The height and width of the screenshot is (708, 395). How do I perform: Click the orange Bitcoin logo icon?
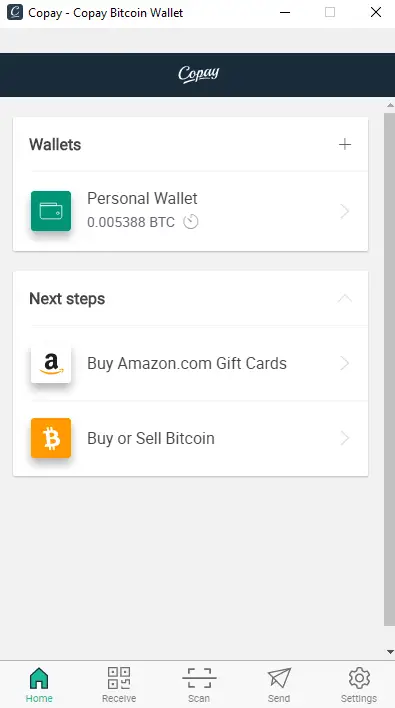click(x=51, y=438)
